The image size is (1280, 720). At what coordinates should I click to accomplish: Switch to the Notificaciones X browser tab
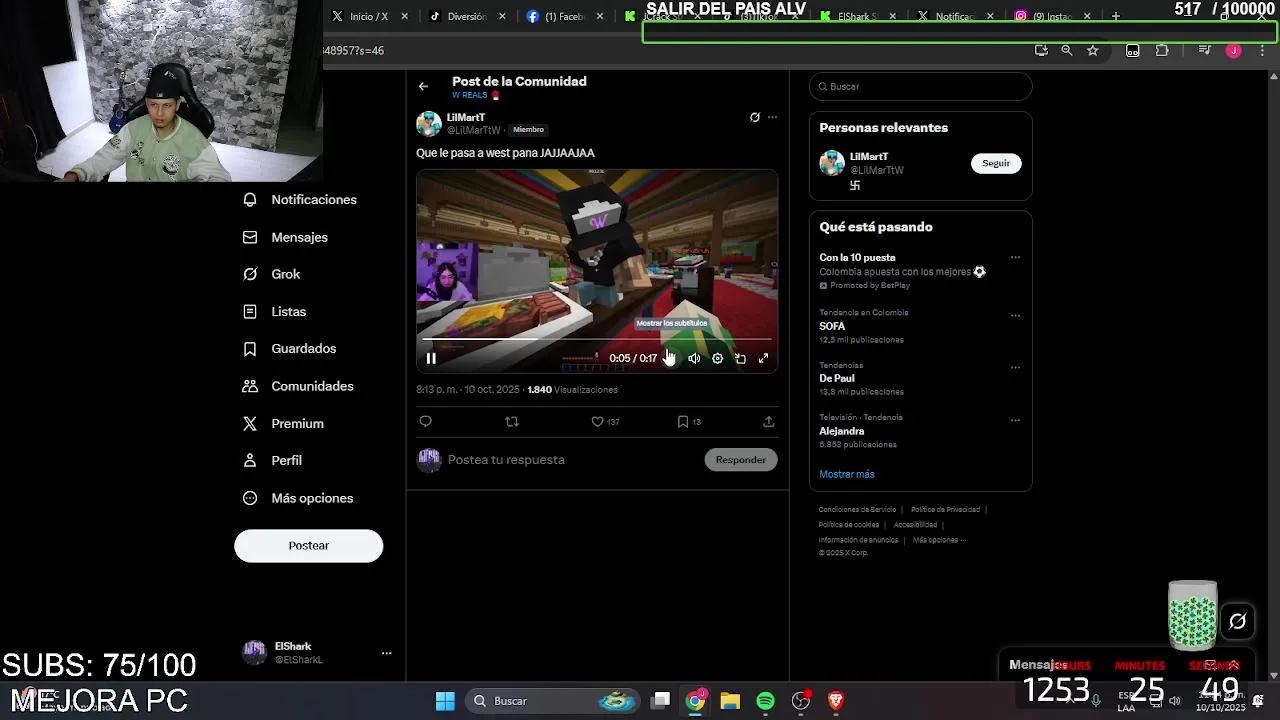[954, 16]
